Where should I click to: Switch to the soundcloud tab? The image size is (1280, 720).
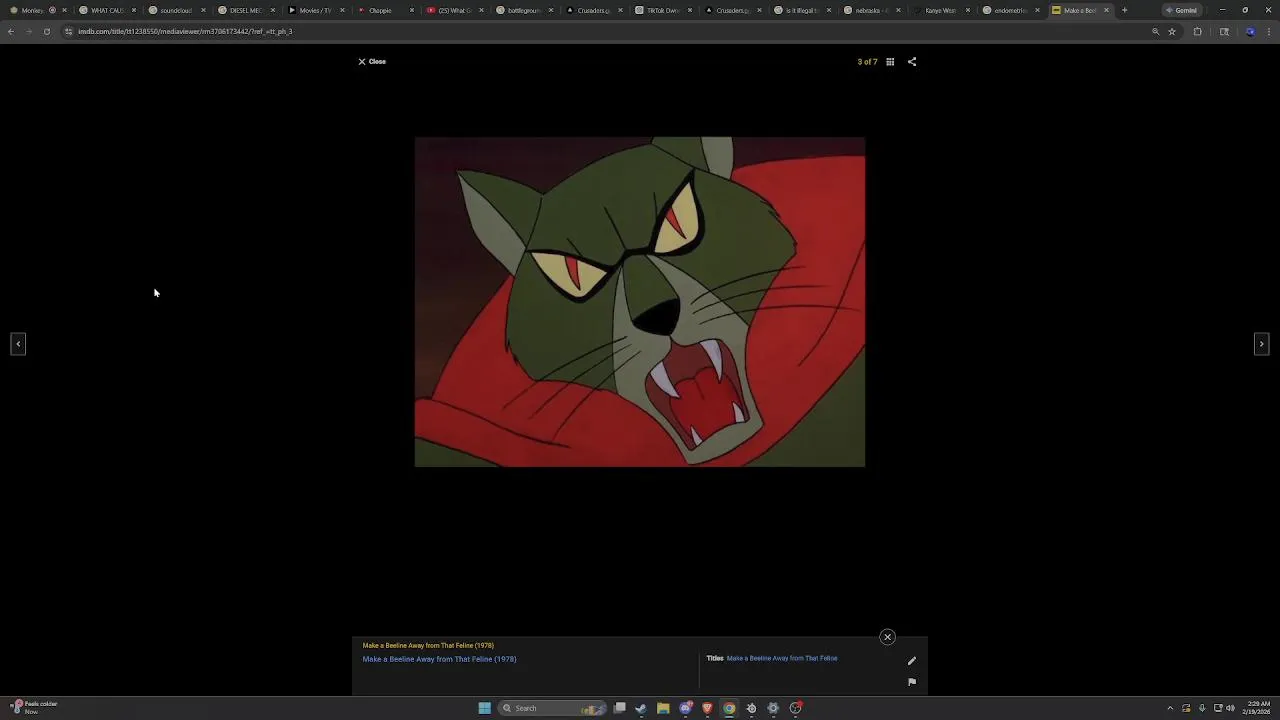[175, 10]
